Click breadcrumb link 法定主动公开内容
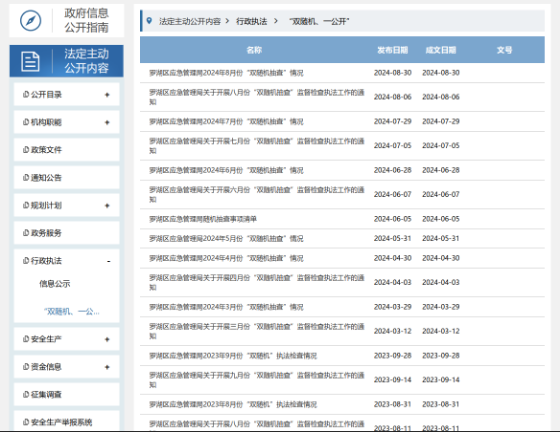 pyautogui.click(x=190, y=21)
